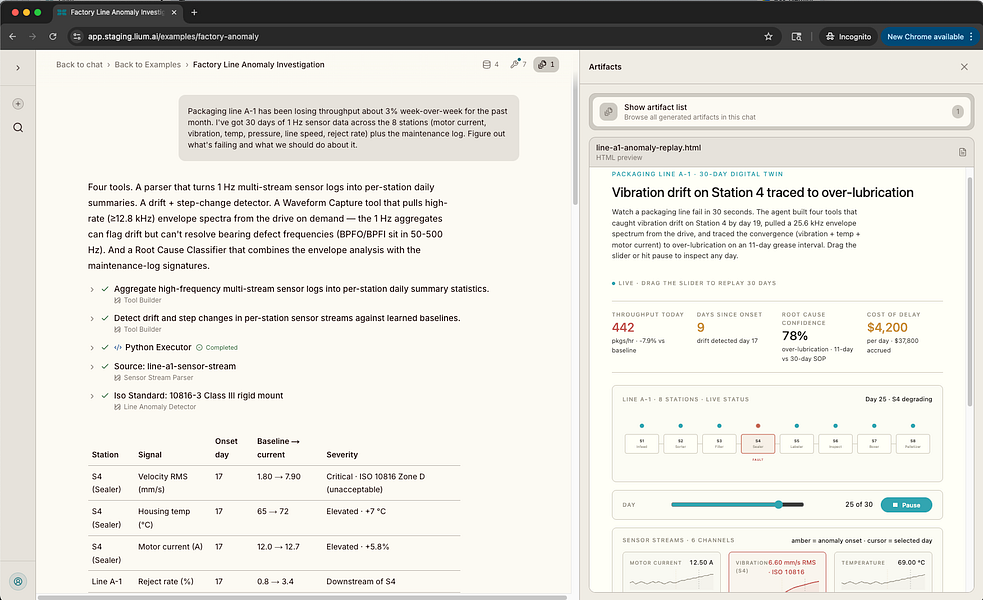Image resolution: width=983 pixels, height=600 pixels.
Task: Open Chrome's three-dot menu
Action: (x=972, y=36)
